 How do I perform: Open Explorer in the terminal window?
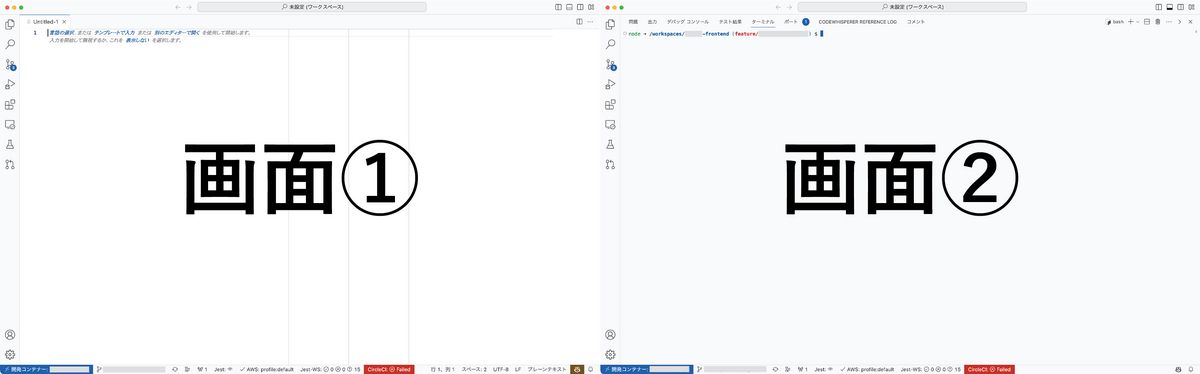point(610,24)
